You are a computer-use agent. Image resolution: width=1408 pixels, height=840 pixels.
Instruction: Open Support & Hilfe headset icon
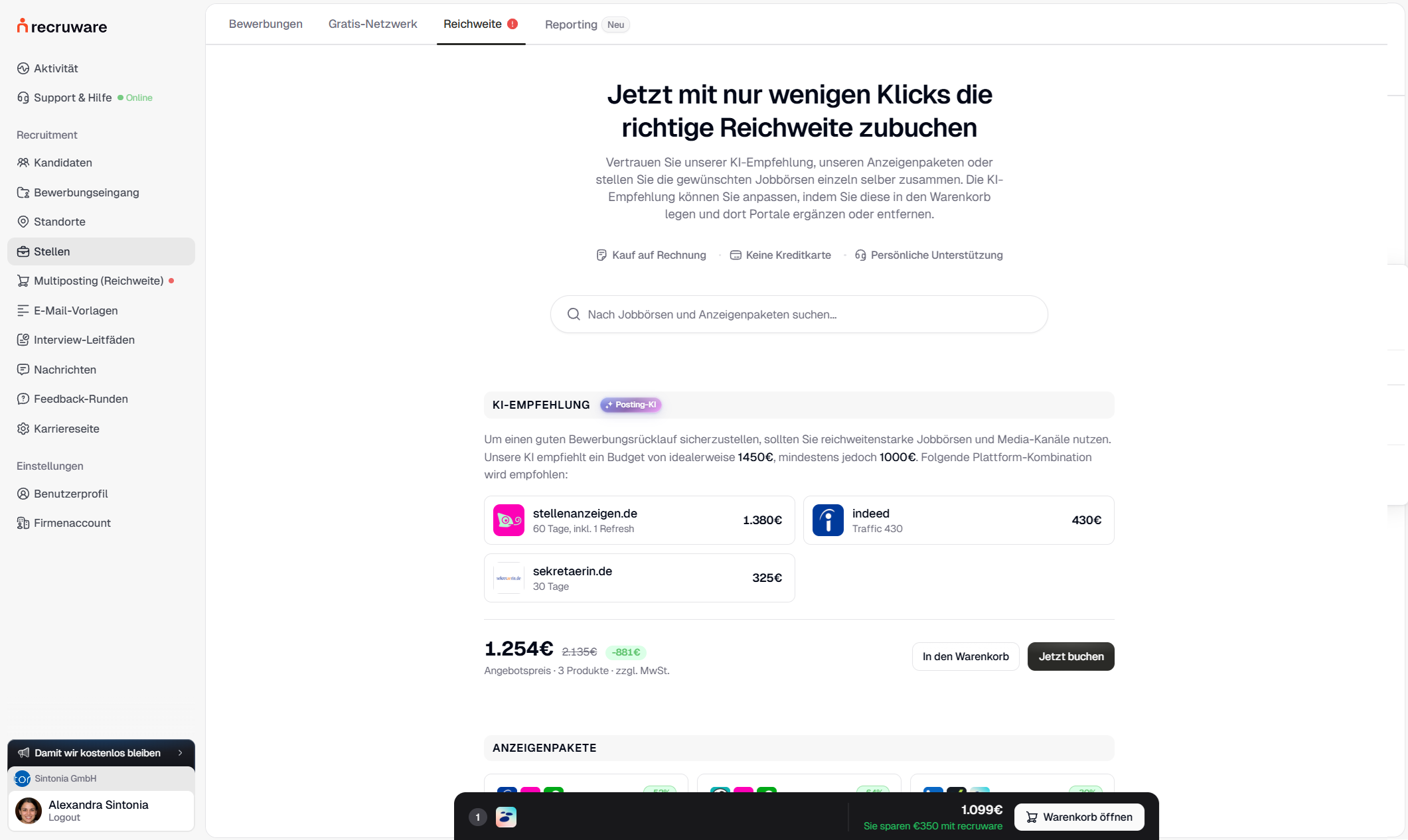point(23,98)
